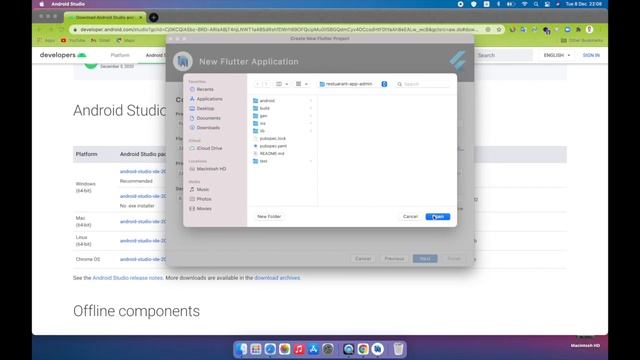Open the Platform nav item
The height and width of the screenshot is (360, 640).
click(x=120, y=55)
